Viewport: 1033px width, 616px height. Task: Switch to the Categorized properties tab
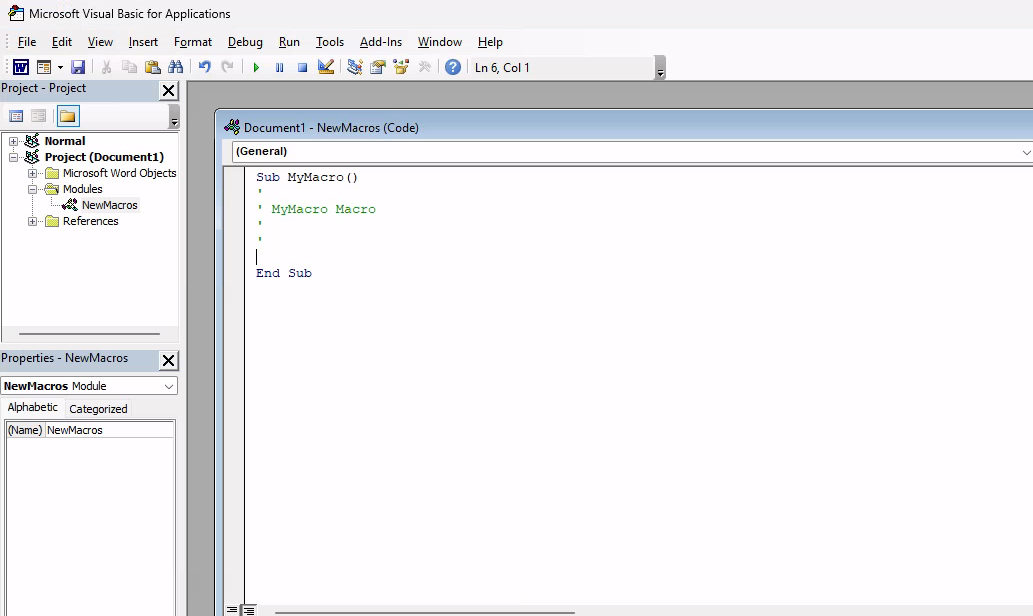(x=98, y=408)
